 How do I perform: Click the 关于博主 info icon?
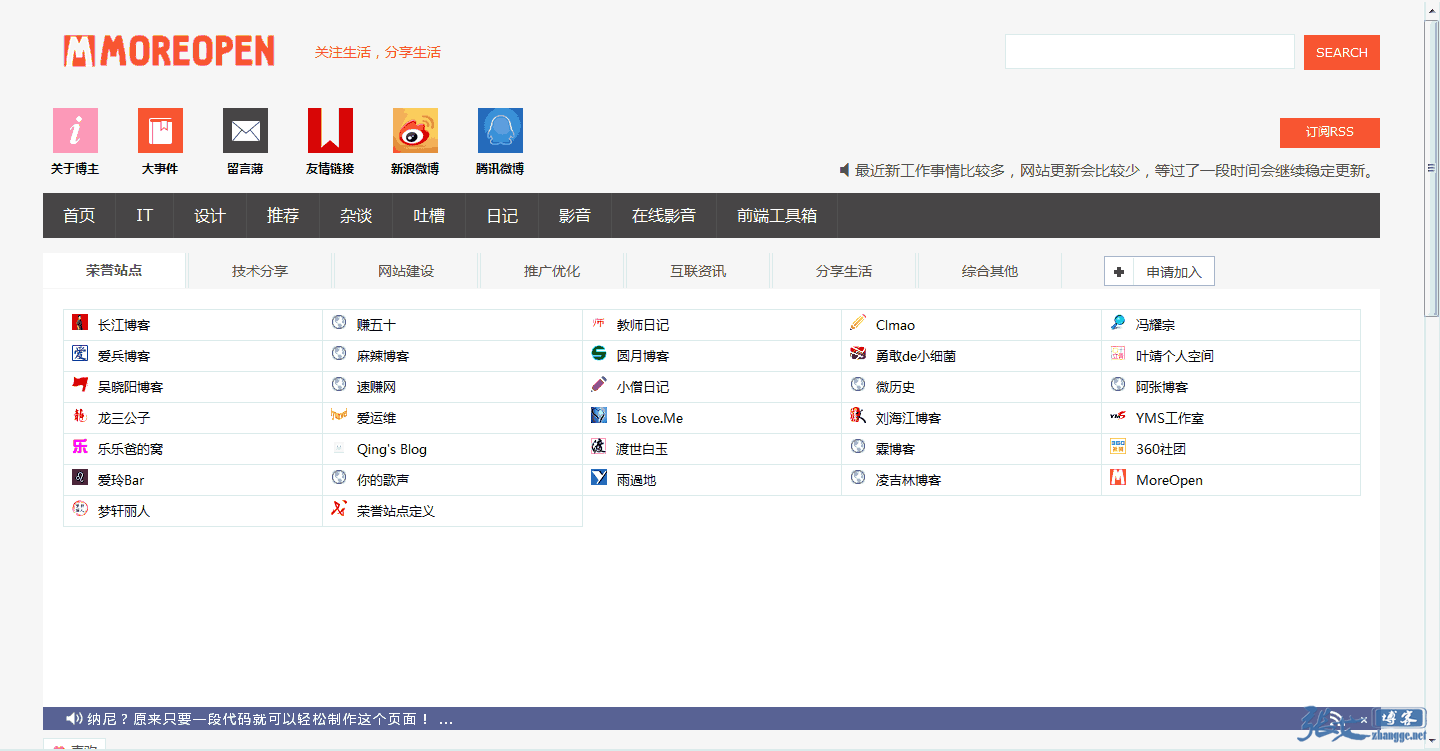75,130
